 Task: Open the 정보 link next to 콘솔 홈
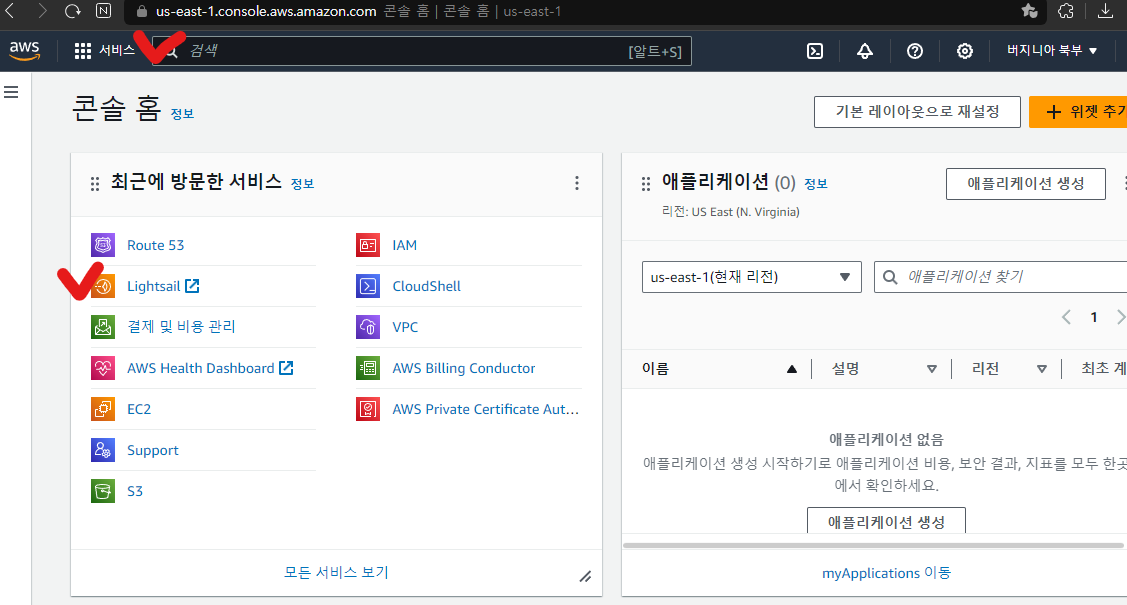click(x=182, y=114)
